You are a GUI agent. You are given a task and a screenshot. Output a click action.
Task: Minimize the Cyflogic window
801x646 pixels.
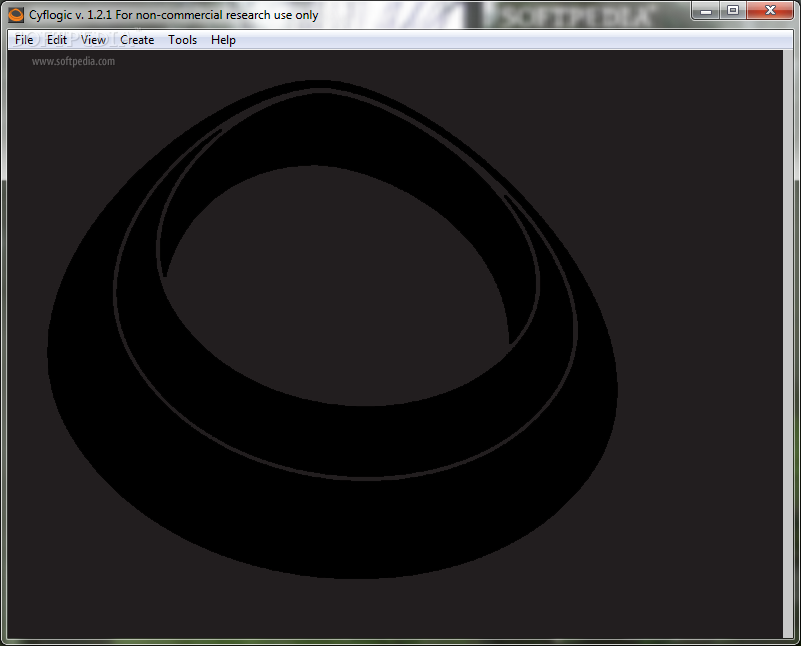click(x=706, y=10)
